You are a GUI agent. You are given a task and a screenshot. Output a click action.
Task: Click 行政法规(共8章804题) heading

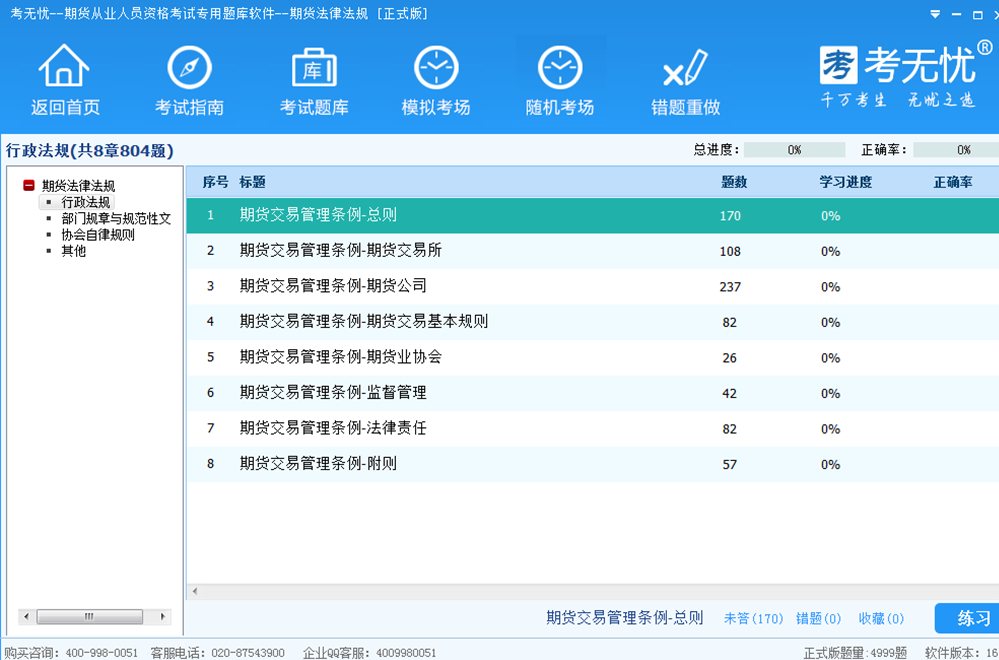point(89,151)
